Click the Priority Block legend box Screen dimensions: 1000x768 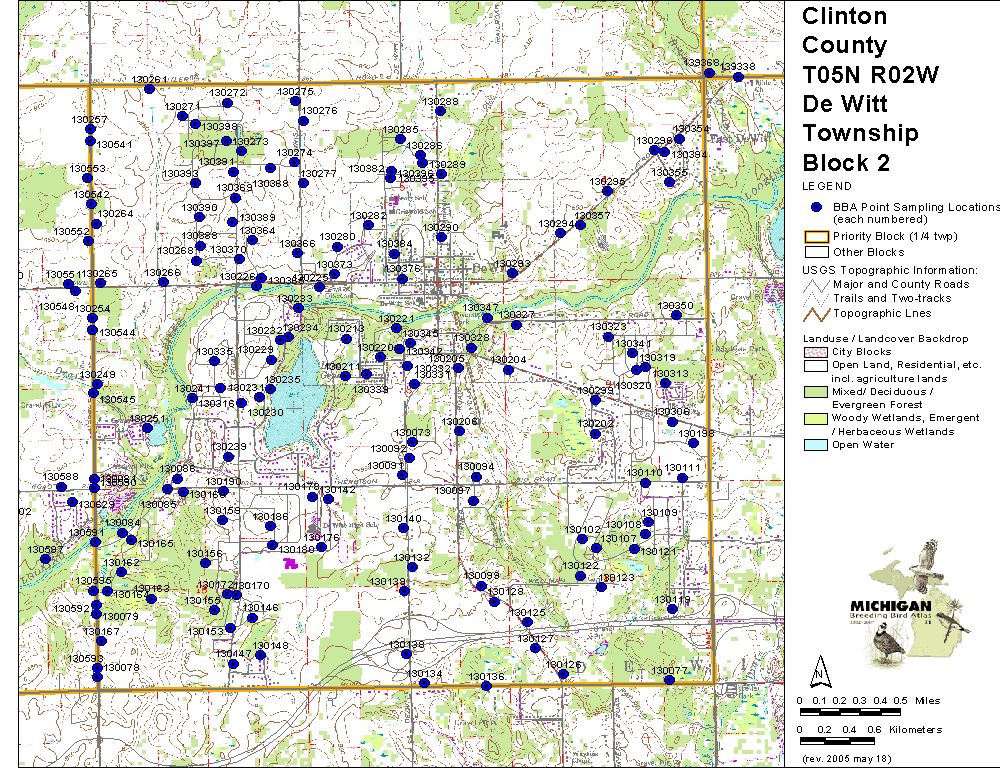click(816, 237)
